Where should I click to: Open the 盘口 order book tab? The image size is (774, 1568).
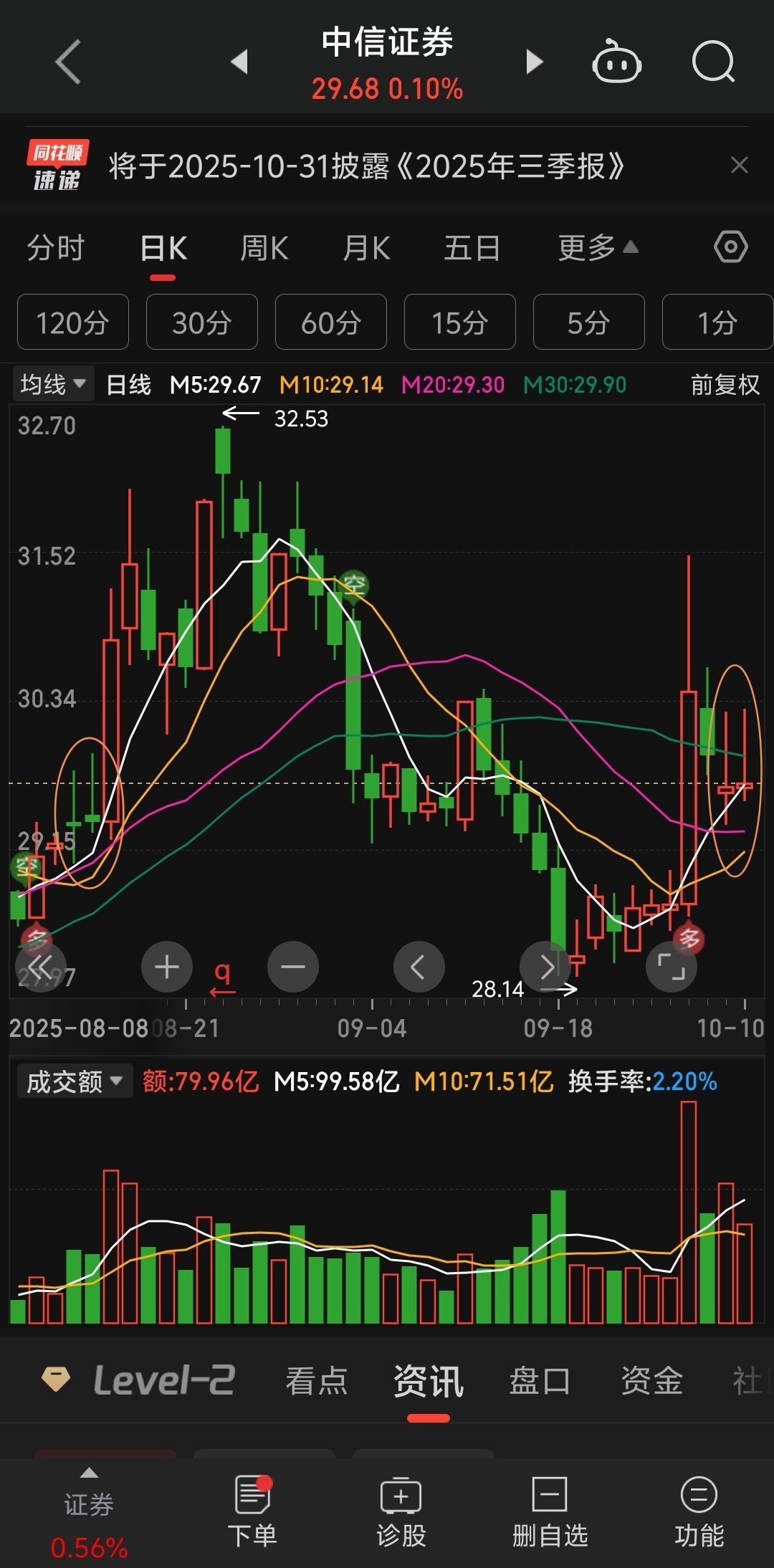540,1380
